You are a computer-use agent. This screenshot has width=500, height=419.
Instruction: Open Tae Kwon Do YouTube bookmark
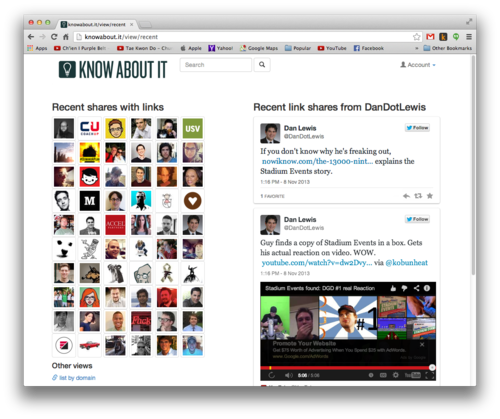click(145, 48)
